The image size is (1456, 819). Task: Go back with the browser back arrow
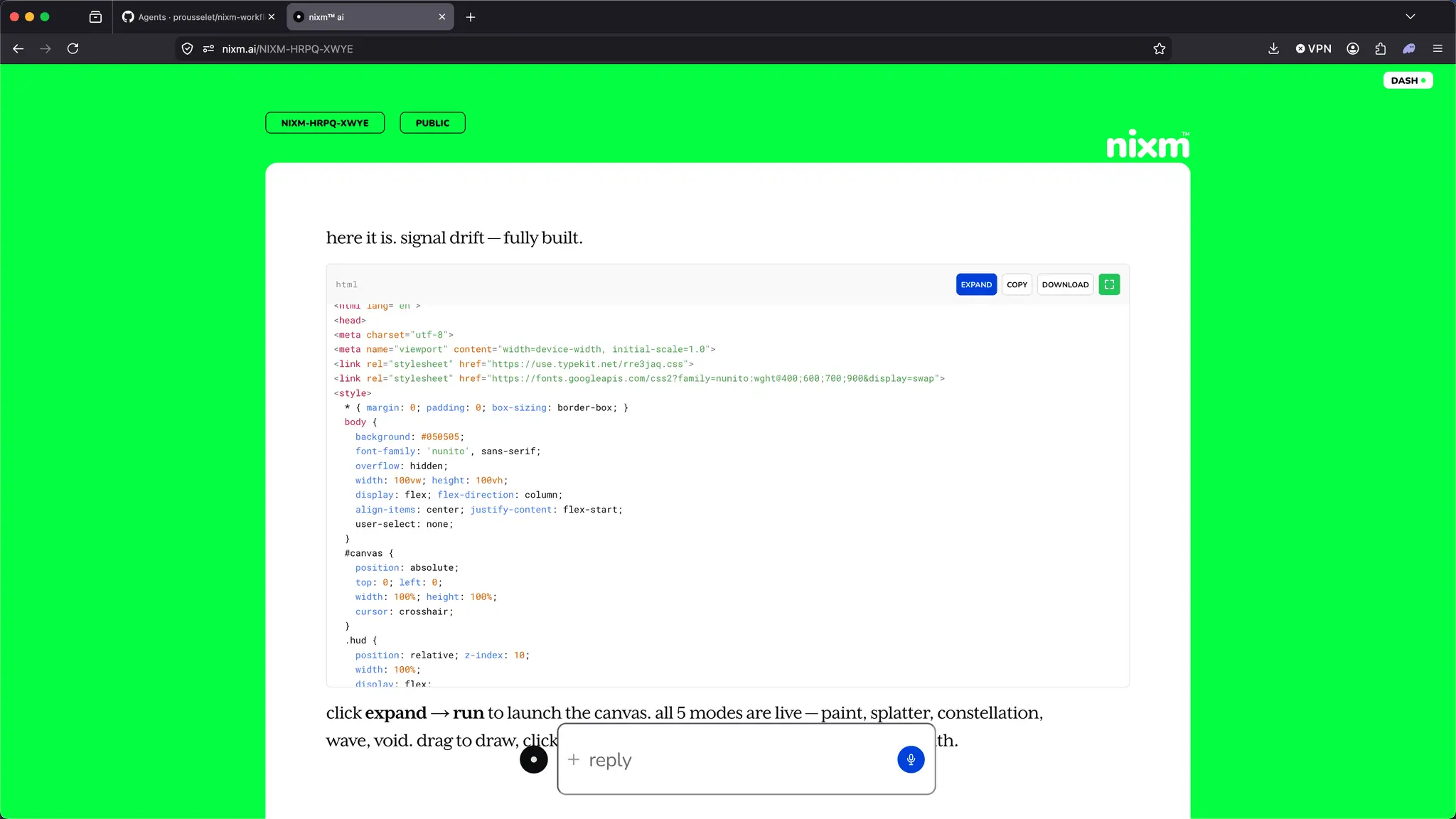[x=18, y=48]
